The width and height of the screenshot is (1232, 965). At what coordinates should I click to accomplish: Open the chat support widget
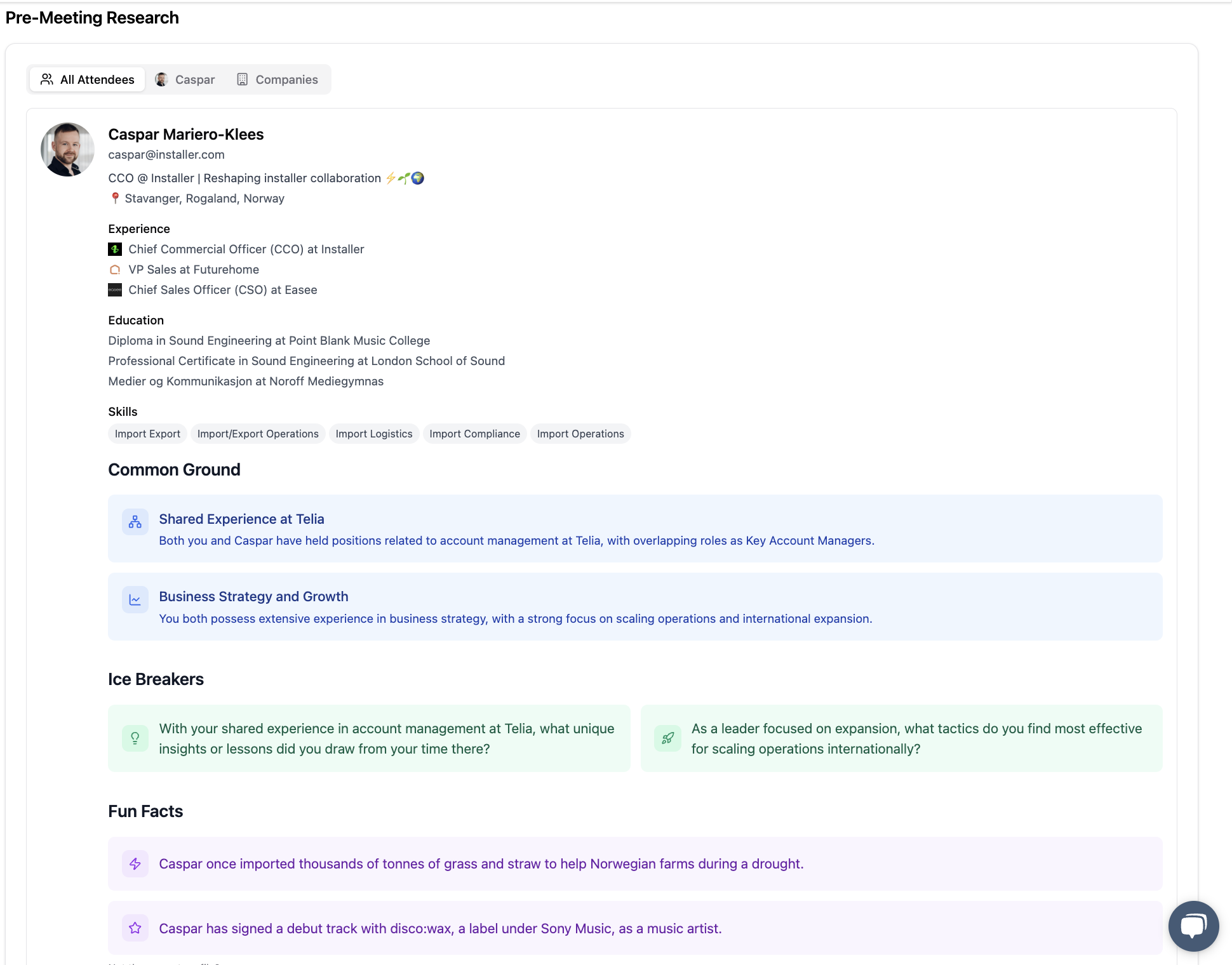[x=1193, y=926]
